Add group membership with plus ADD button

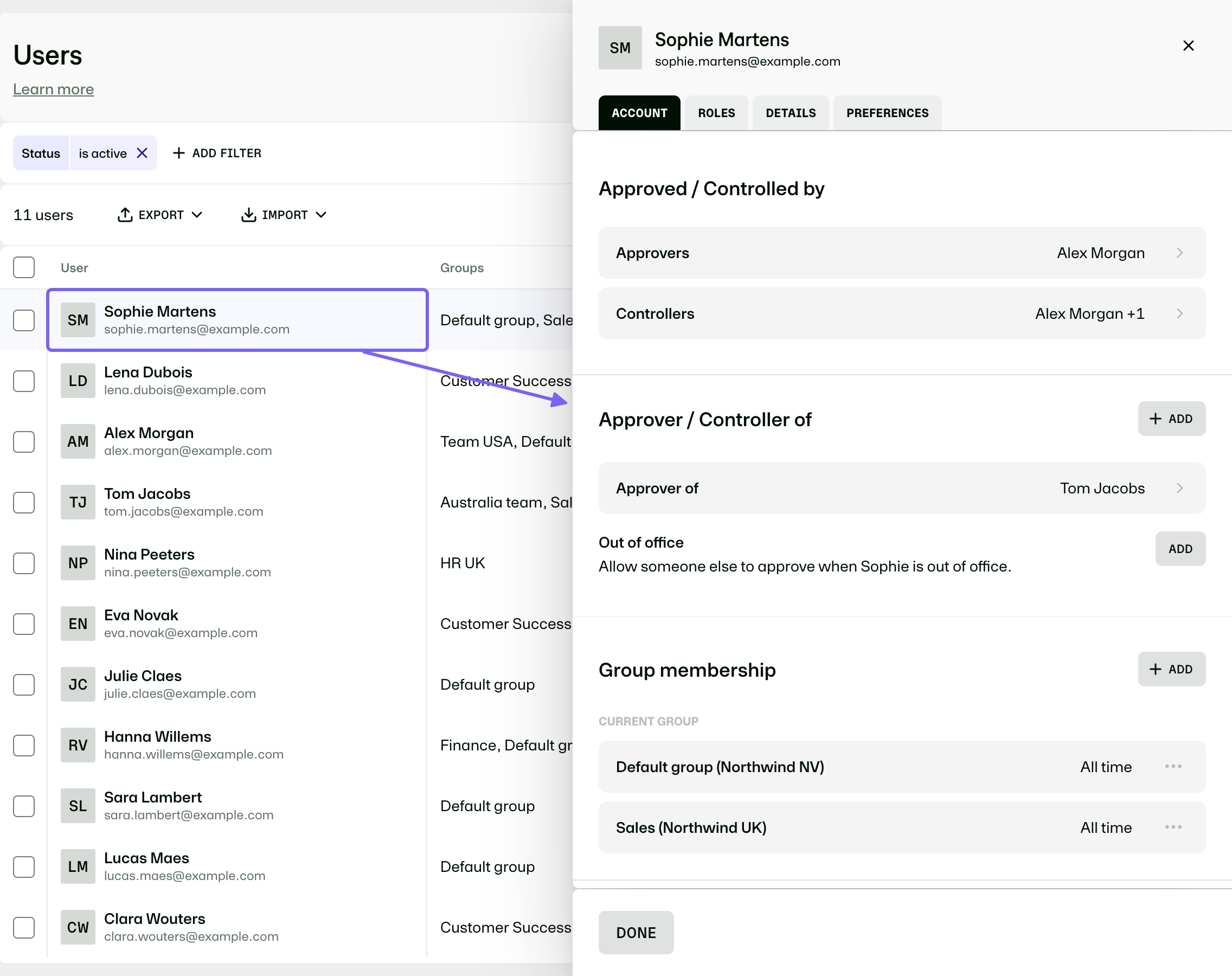click(1171, 669)
